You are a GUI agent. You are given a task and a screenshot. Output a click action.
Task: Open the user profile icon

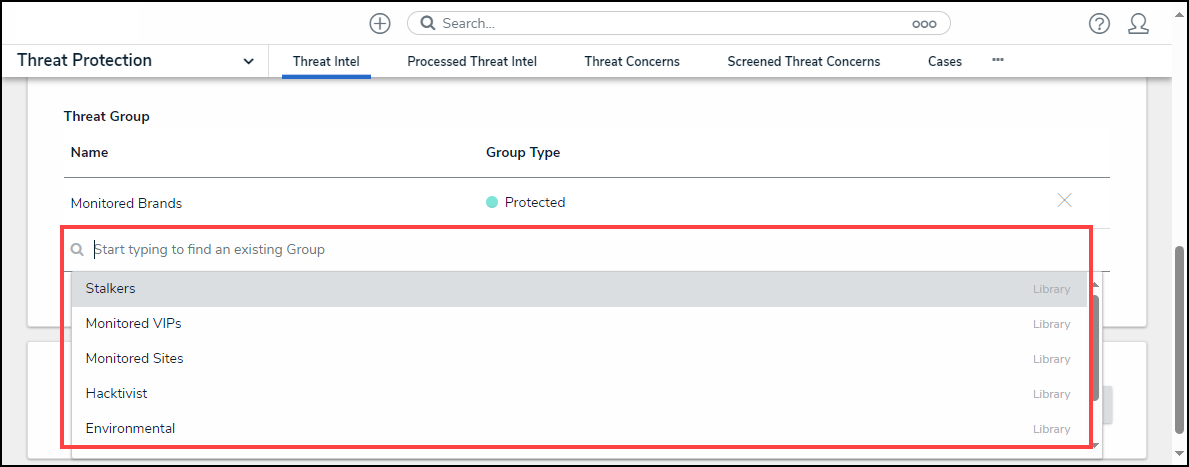(x=1138, y=24)
